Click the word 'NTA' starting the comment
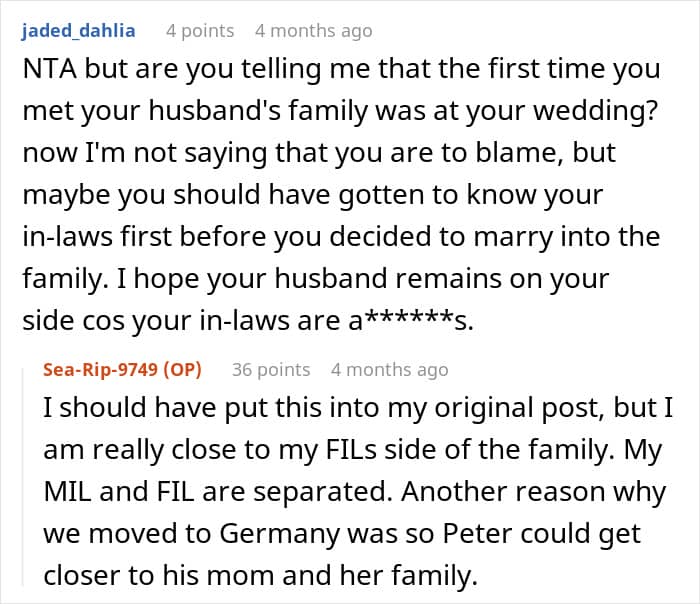The width and height of the screenshot is (700, 604). point(50,69)
